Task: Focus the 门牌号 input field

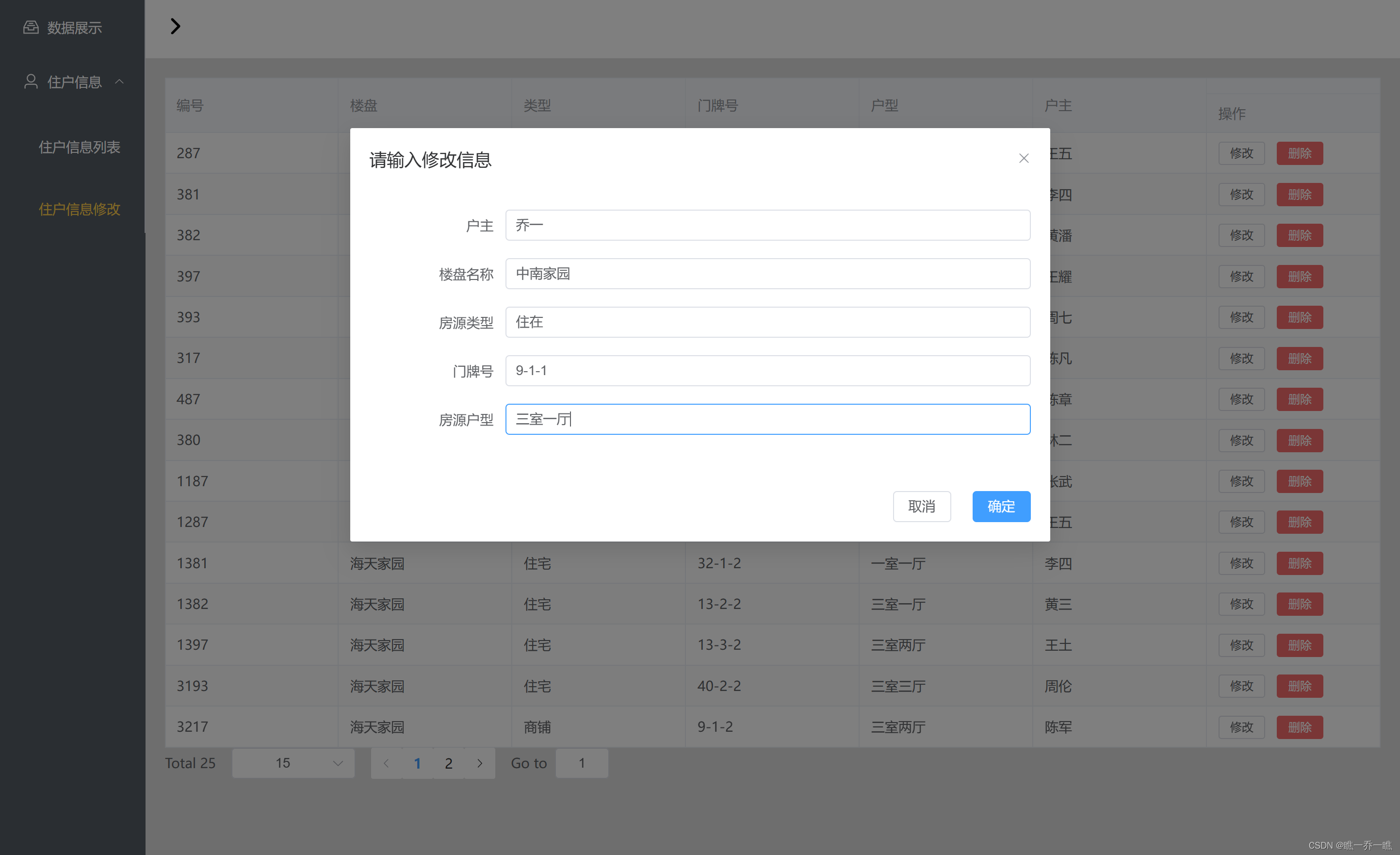Action: 767,371
